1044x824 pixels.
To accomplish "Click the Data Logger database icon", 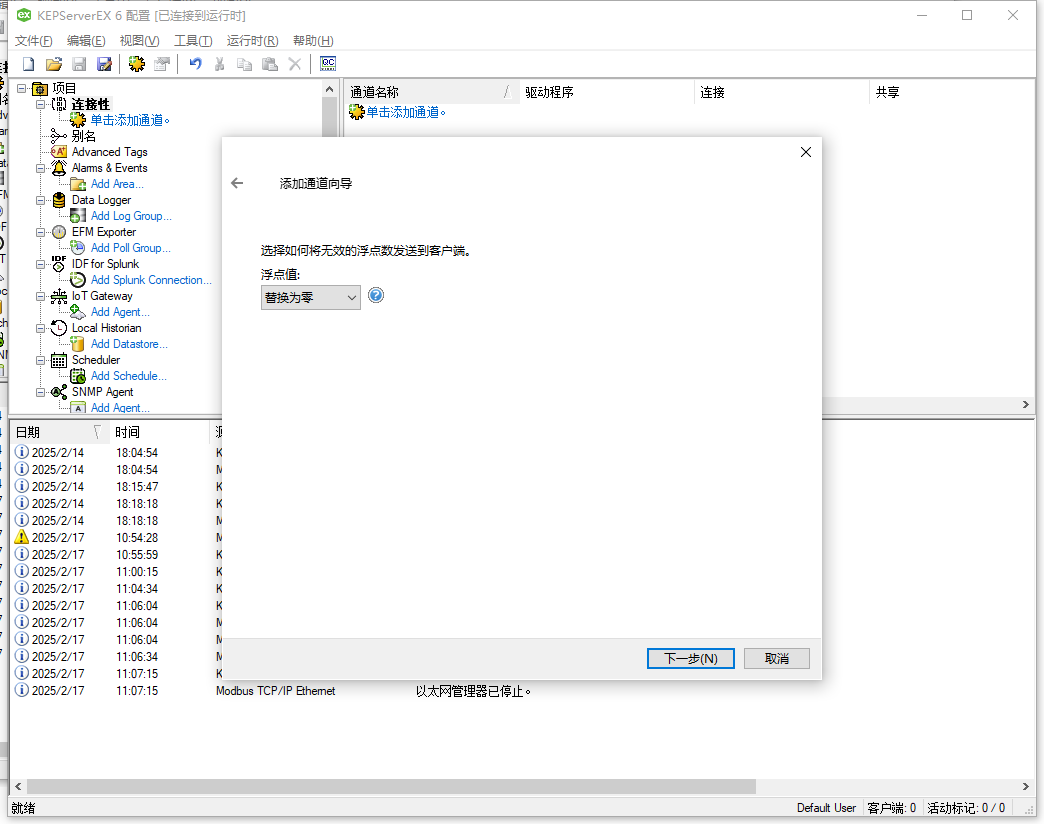I will [x=59, y=200].
